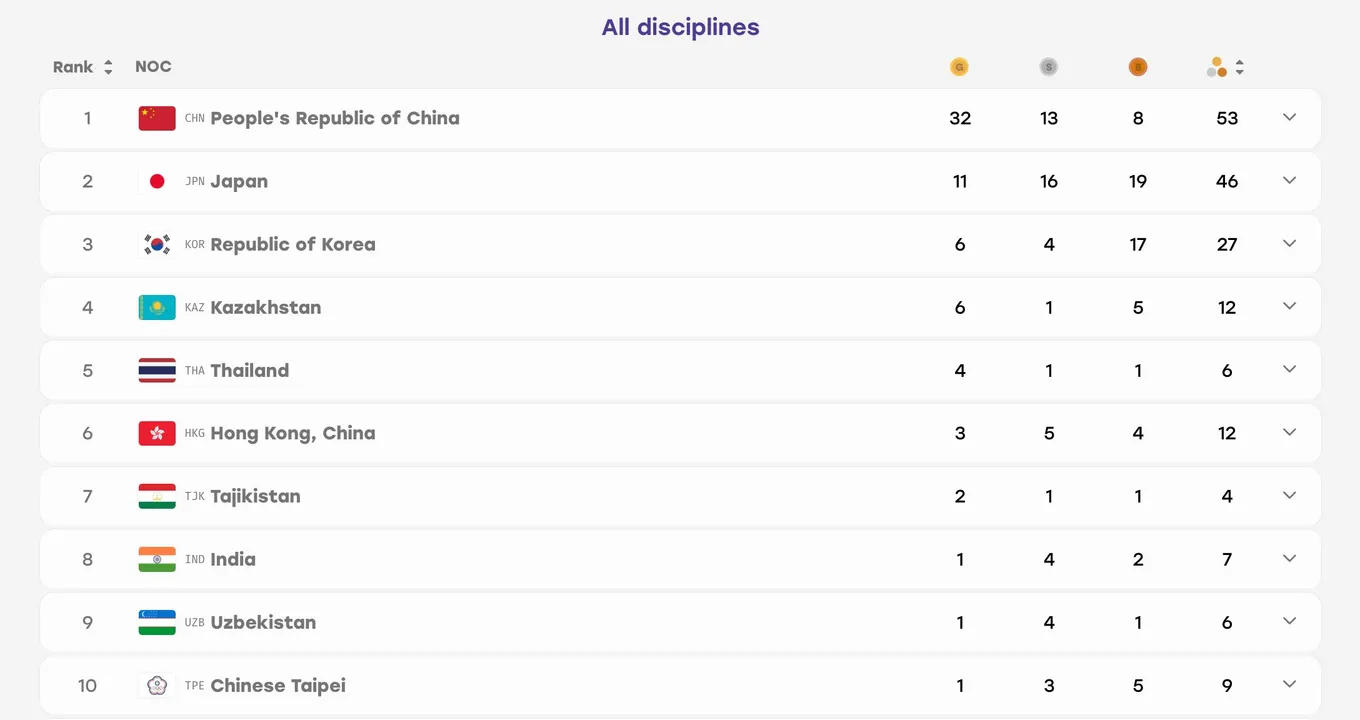Click the TPE country code
The width and height of the screenshot is (1360, 720).
point(195,685)
